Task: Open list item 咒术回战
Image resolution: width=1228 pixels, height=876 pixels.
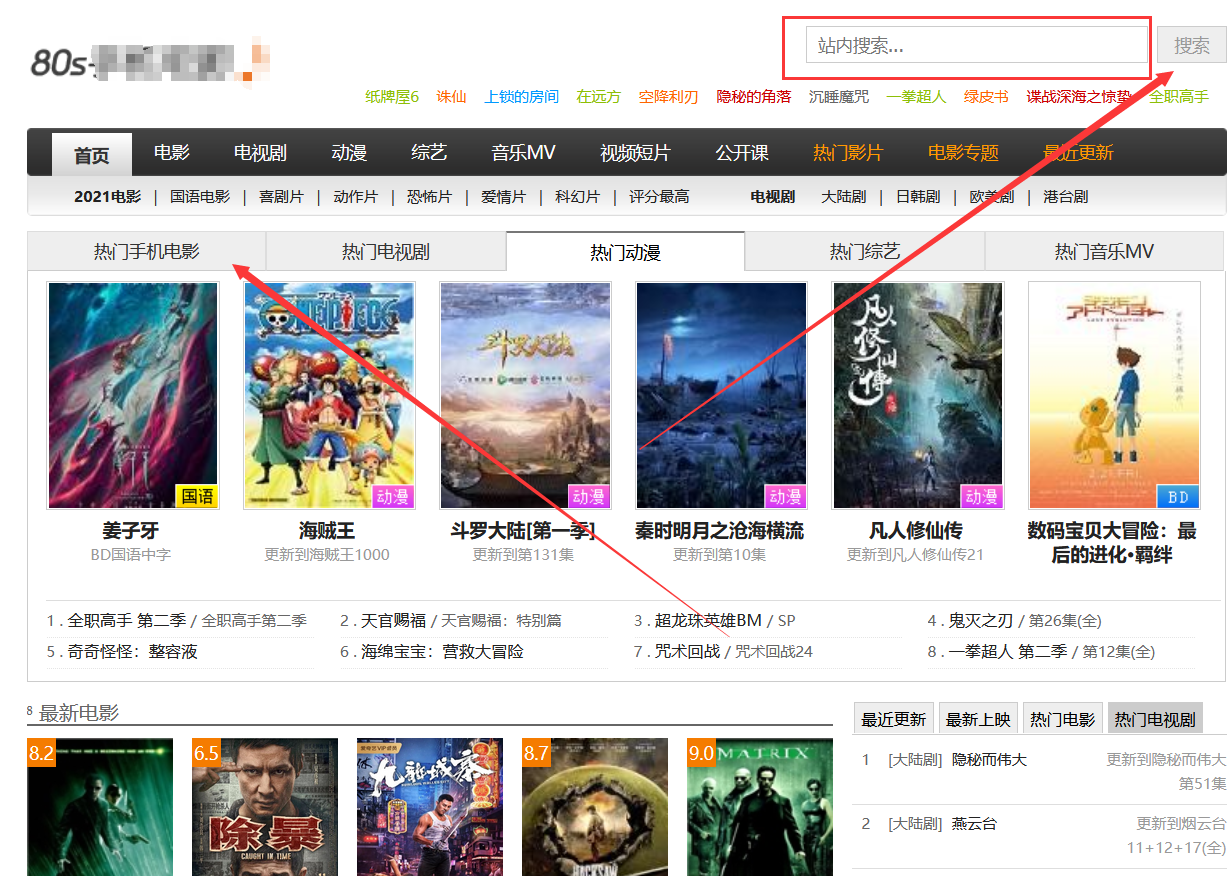Action: pyautogui.click(x=687, y=651)
